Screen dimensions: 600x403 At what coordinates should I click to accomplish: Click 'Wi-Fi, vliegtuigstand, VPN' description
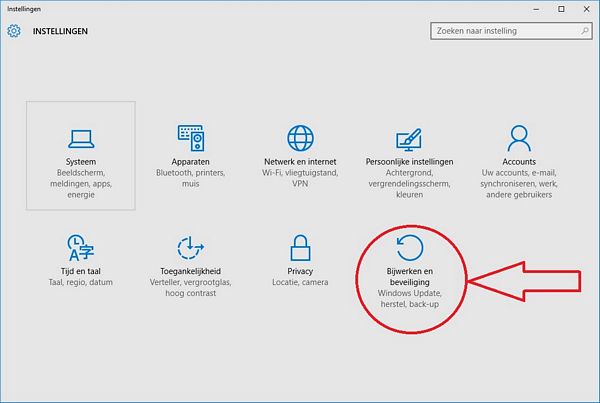click(300, 178)
